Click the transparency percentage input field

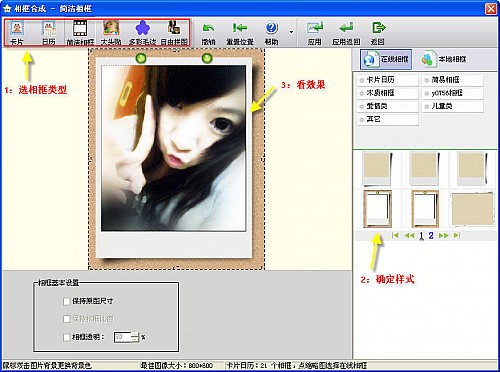point(122,337)
